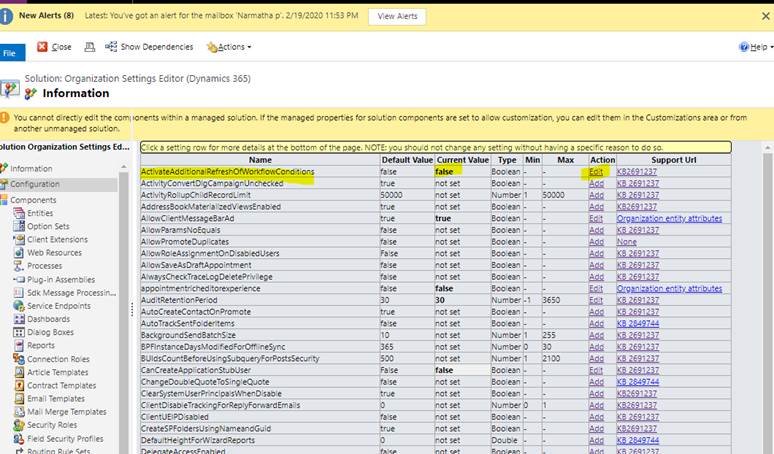Image resolution: width=774 pixels, height=454 pixels.
Task: Click the View Alerts button
Action: click(x=397, y=16)
